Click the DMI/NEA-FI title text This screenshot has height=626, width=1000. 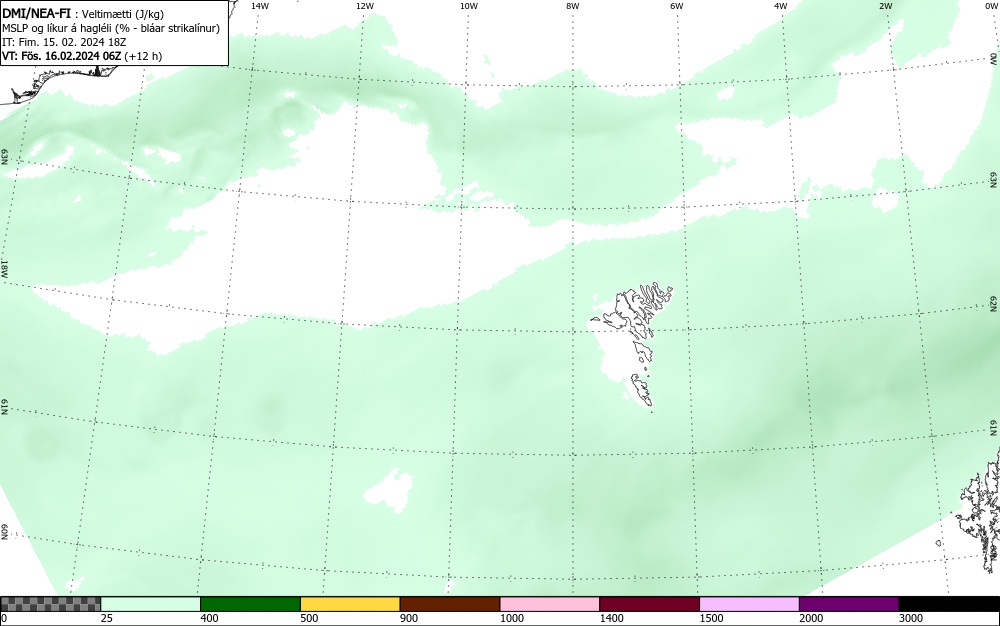tap(36, 13)
